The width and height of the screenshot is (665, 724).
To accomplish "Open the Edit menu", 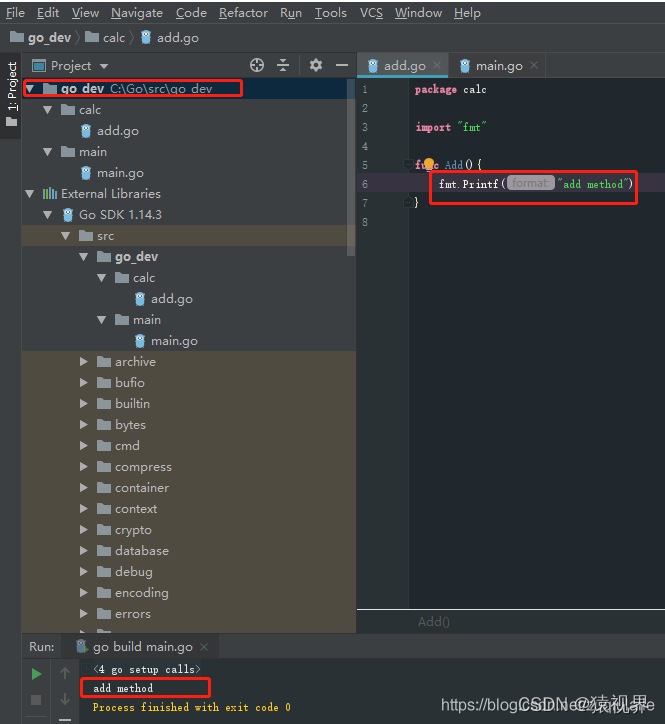I will pos(48,12).
